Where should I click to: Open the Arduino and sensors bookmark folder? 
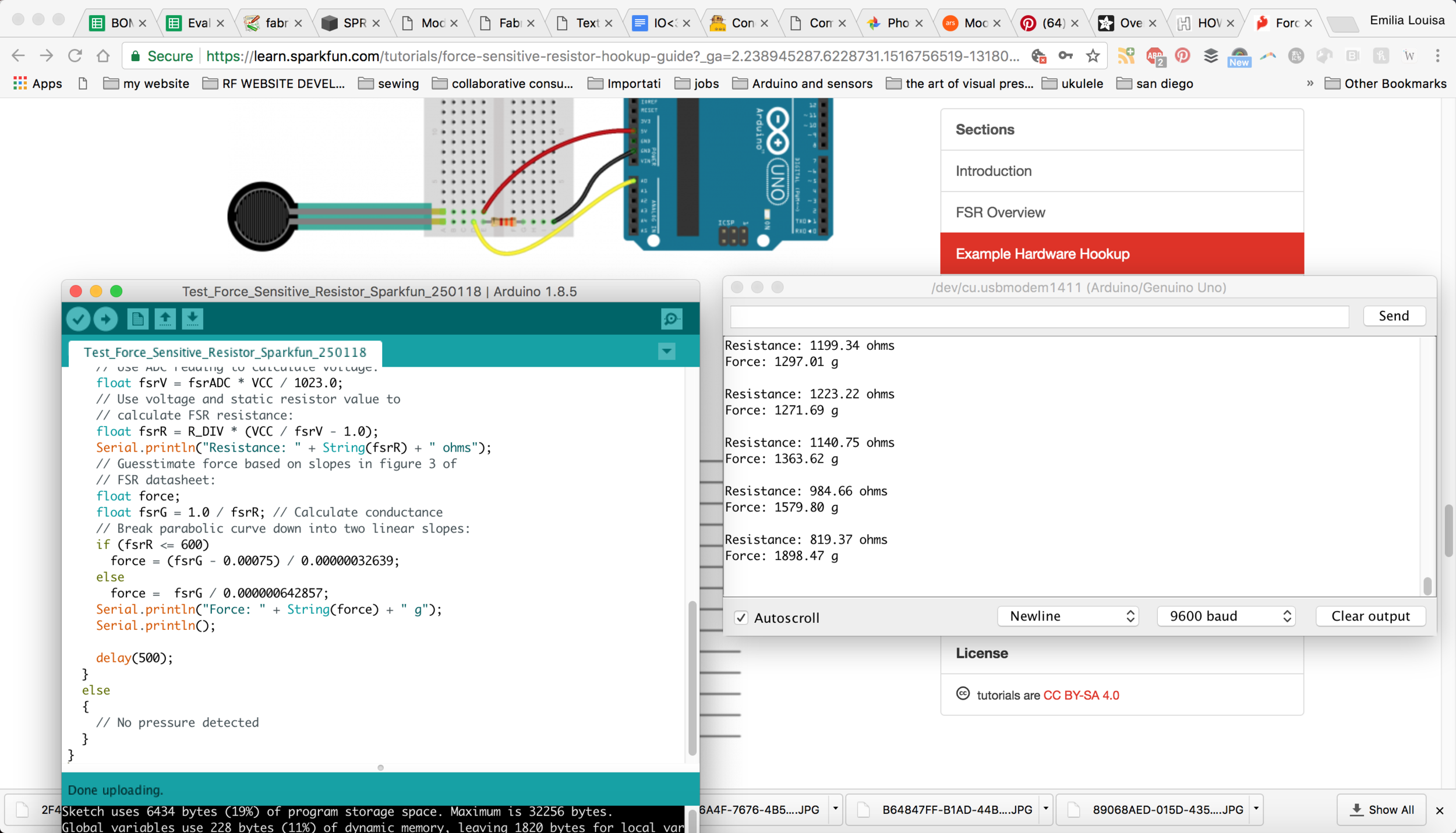click(x=803, y=83)
